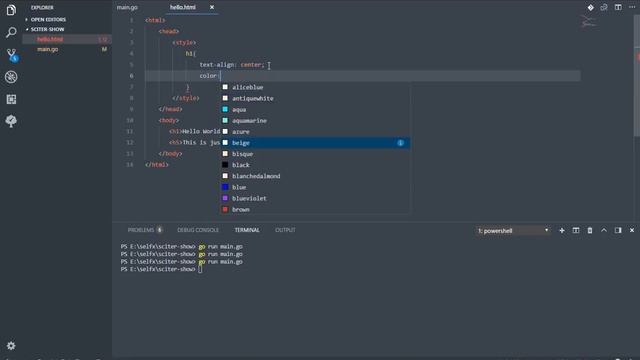Create a new terminal with the plus icon
This screenshot has width=640, height=360.
tap(562, 231)
